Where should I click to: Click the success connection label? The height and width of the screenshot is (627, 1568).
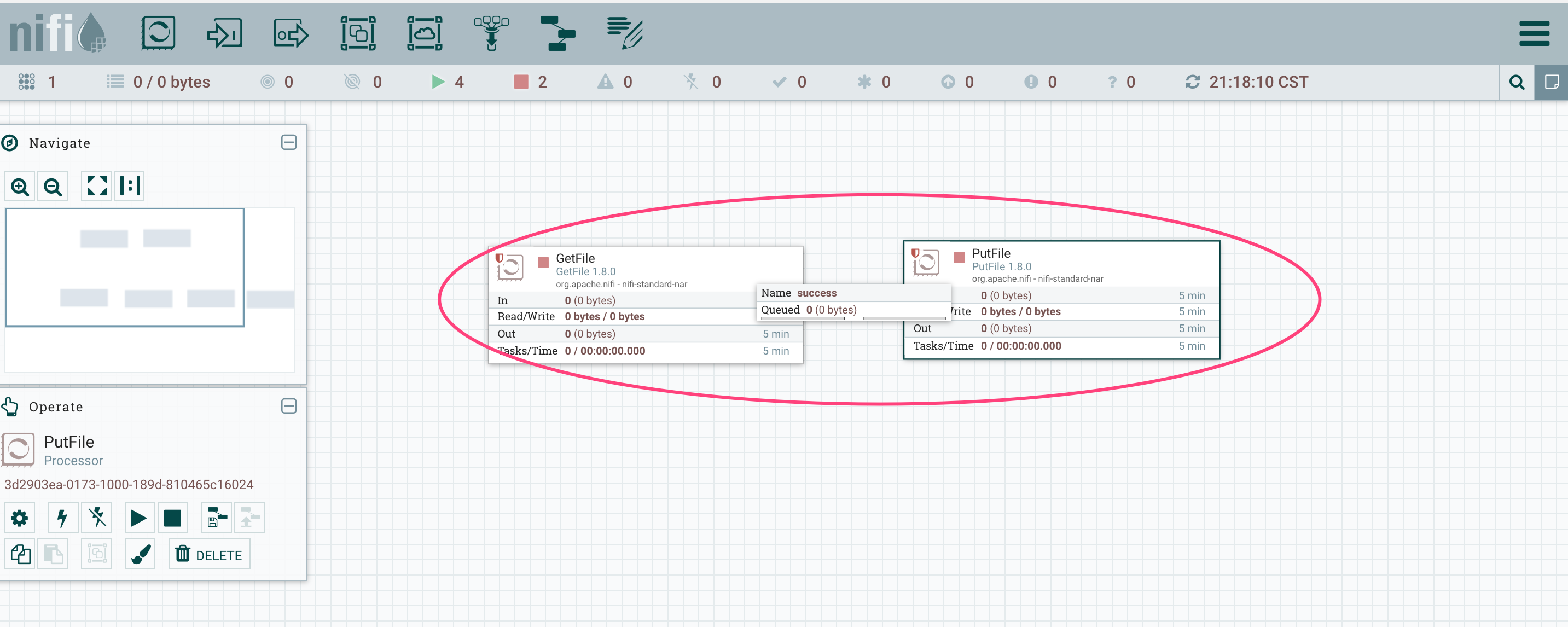(817, 293)
